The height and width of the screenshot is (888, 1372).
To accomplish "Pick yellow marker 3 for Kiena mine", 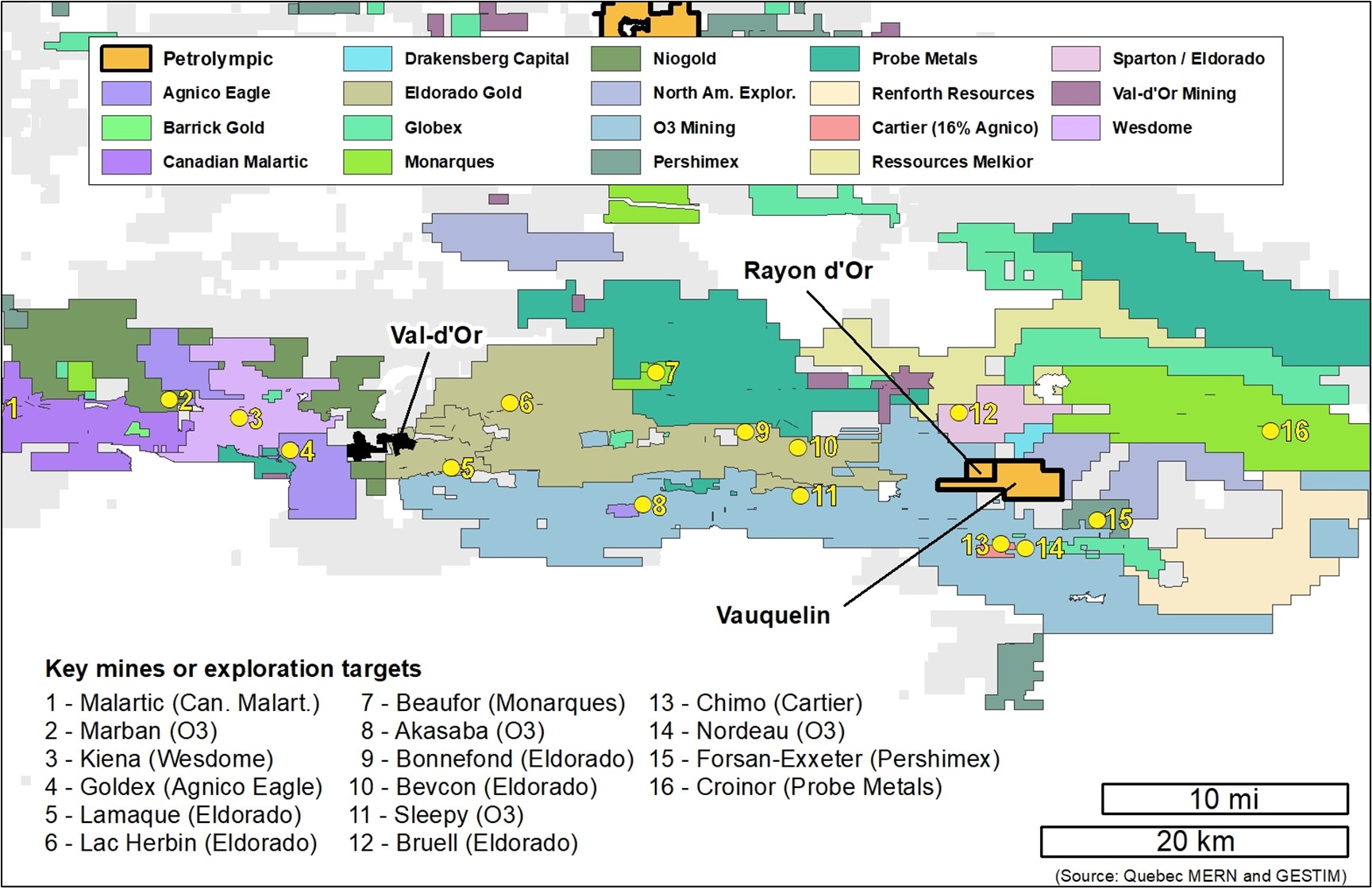I will pos(238,417).
